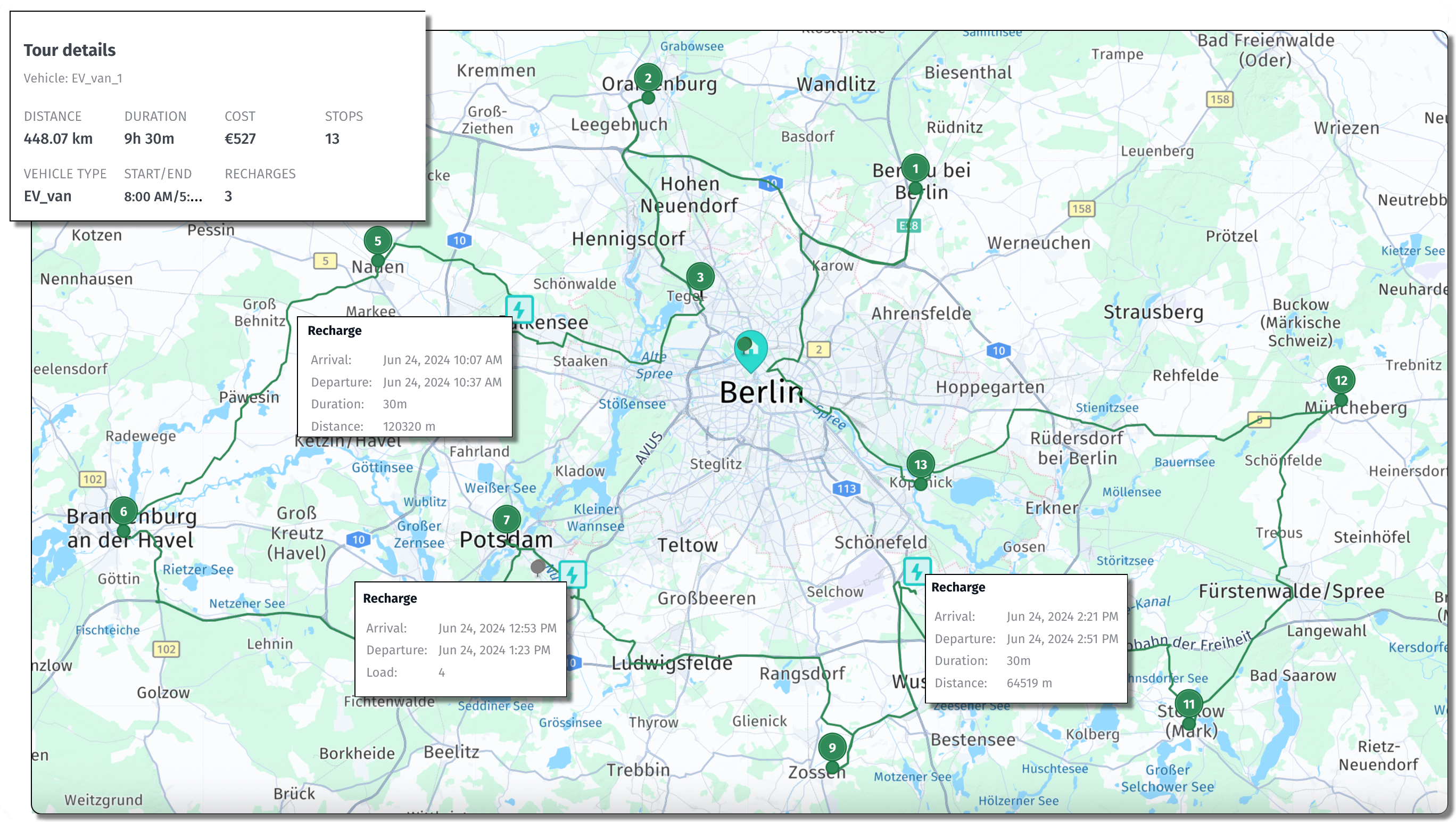This screenshot has height=822, width=1456.
Task: Click the Wandlitz label on the map
Action: (836, 84)
